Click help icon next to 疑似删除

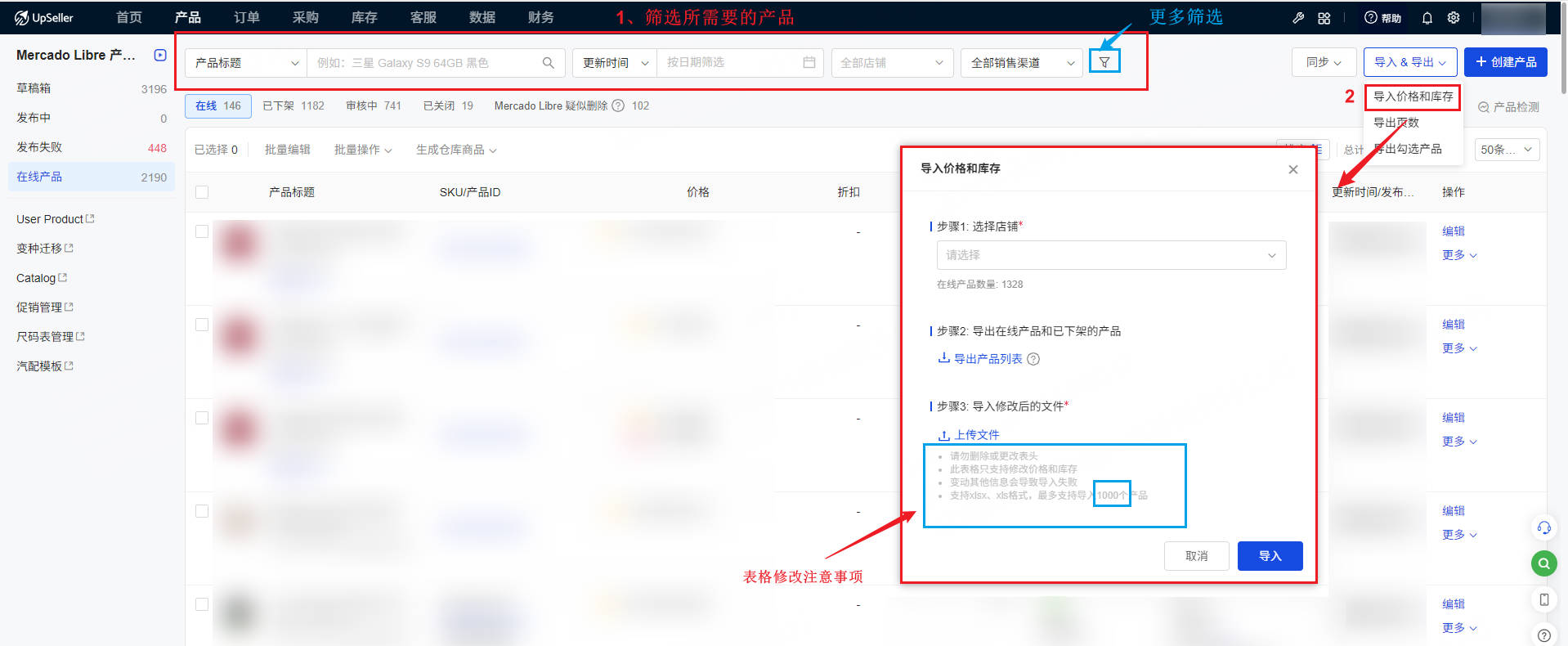pos(618,105)
